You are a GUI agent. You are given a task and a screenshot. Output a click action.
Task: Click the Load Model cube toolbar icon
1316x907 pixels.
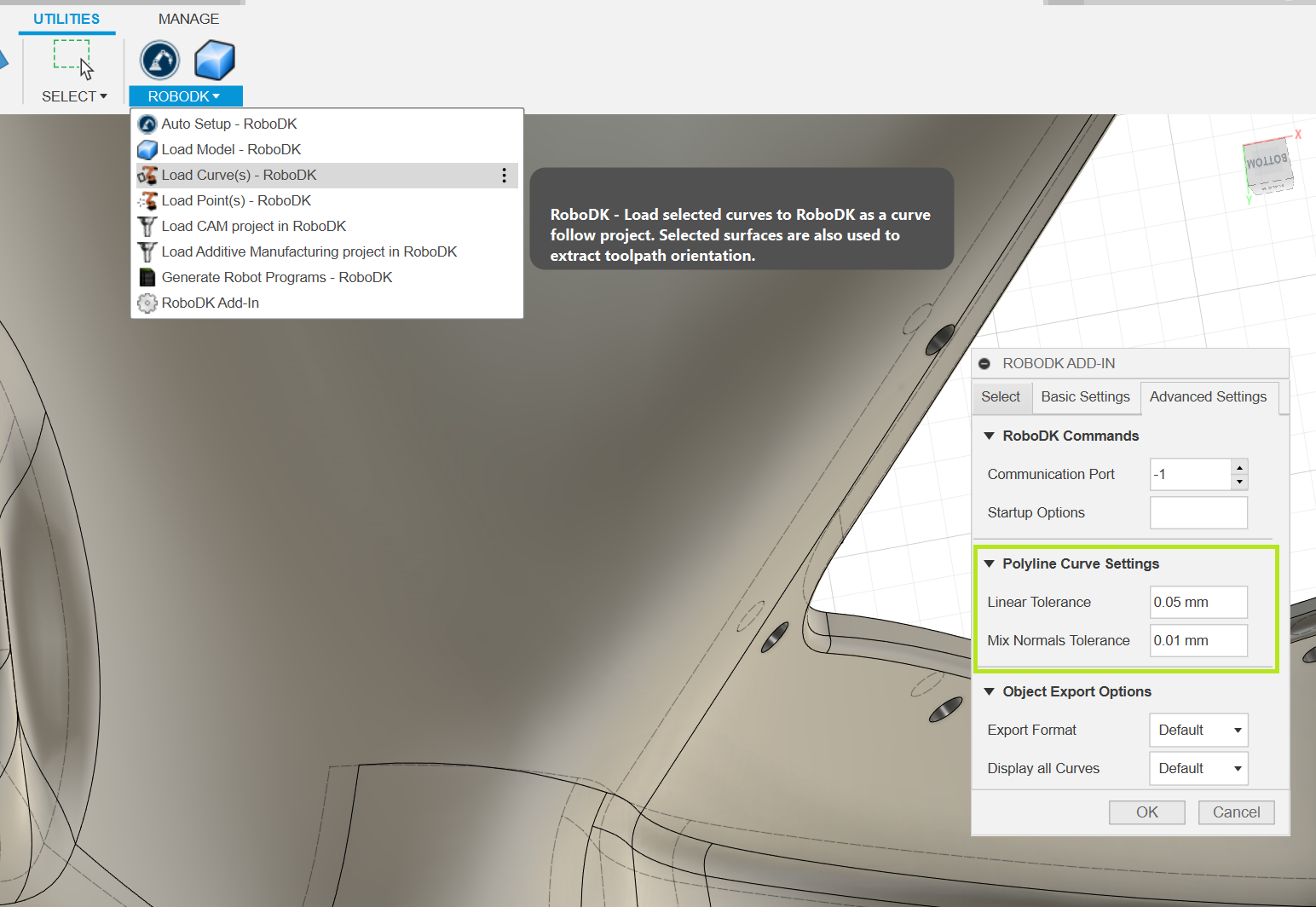tap(214, 61)
